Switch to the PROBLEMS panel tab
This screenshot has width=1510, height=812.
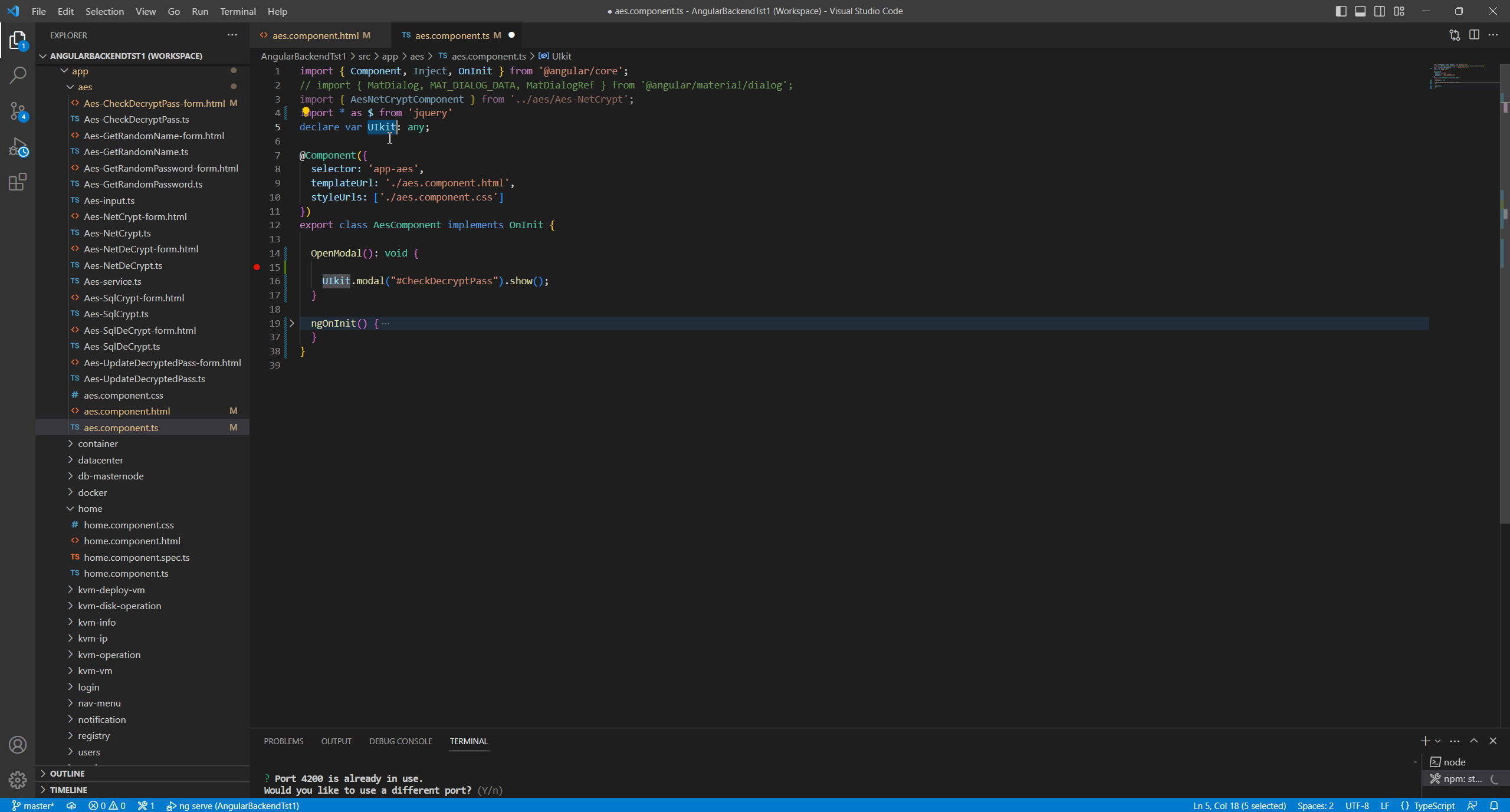(284, 741)
